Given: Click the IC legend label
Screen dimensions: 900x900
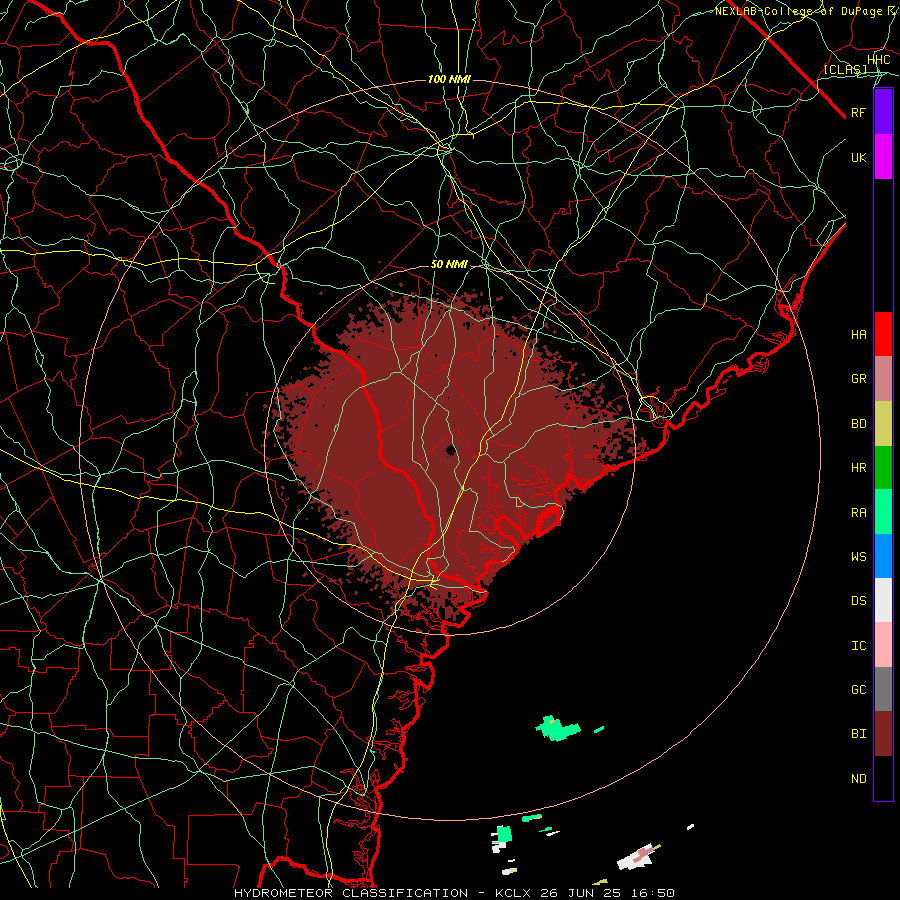Looking at the screenshot, I should click(x=859, y=646).
